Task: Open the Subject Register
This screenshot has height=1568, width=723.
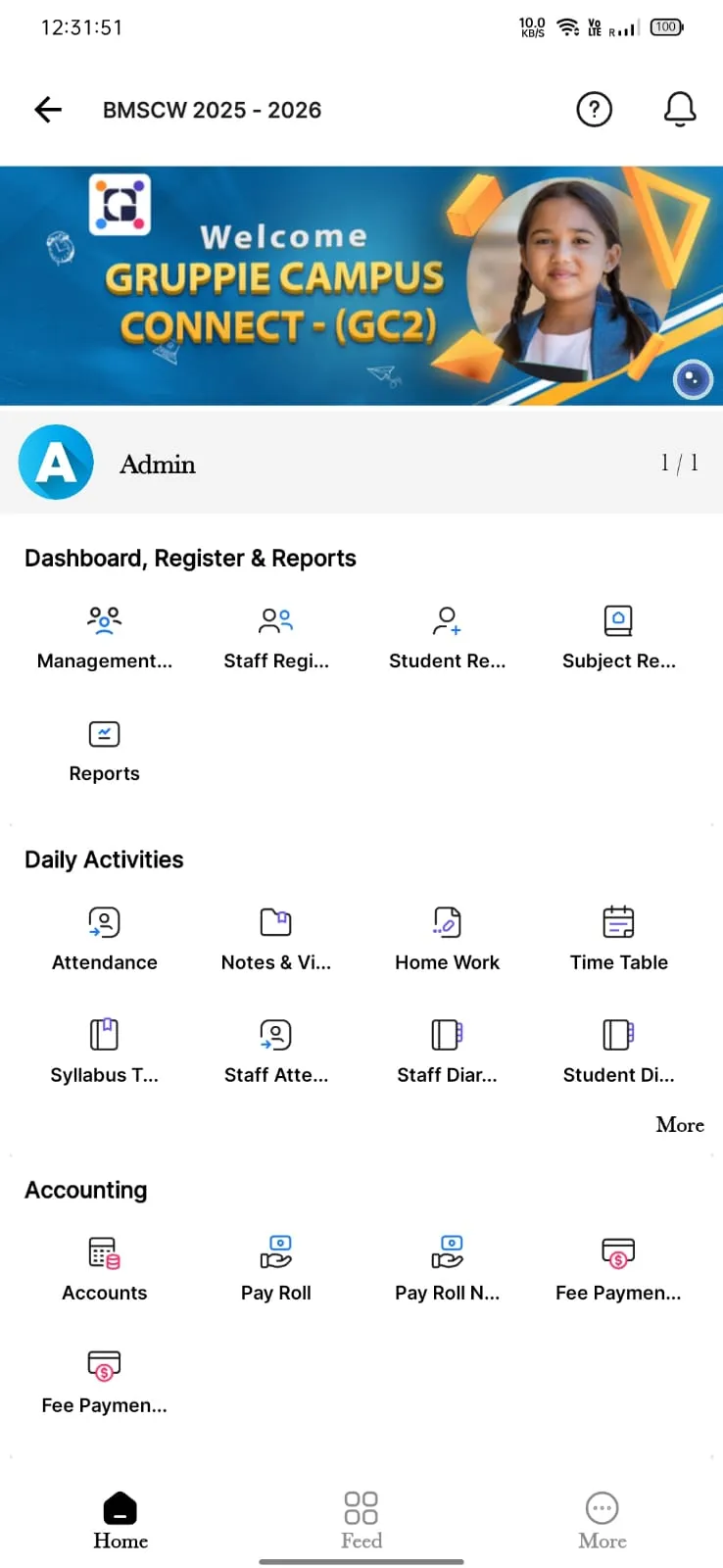Action: 619,638
